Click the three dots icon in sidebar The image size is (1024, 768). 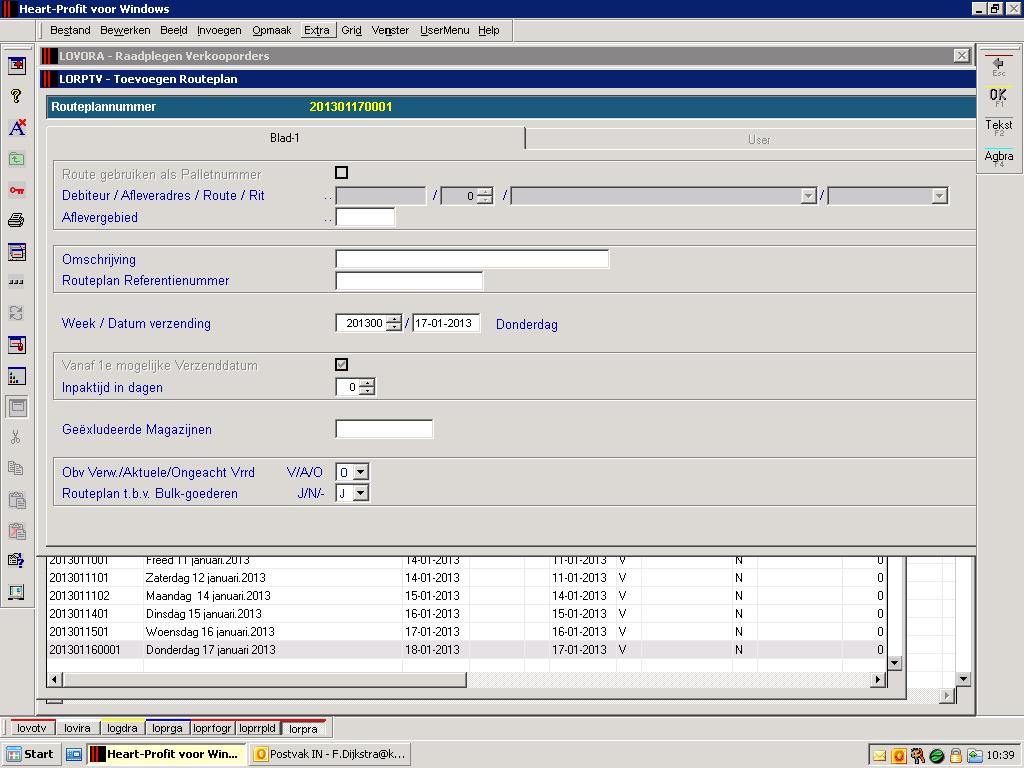pyautogui.click(x=16, y=283)
